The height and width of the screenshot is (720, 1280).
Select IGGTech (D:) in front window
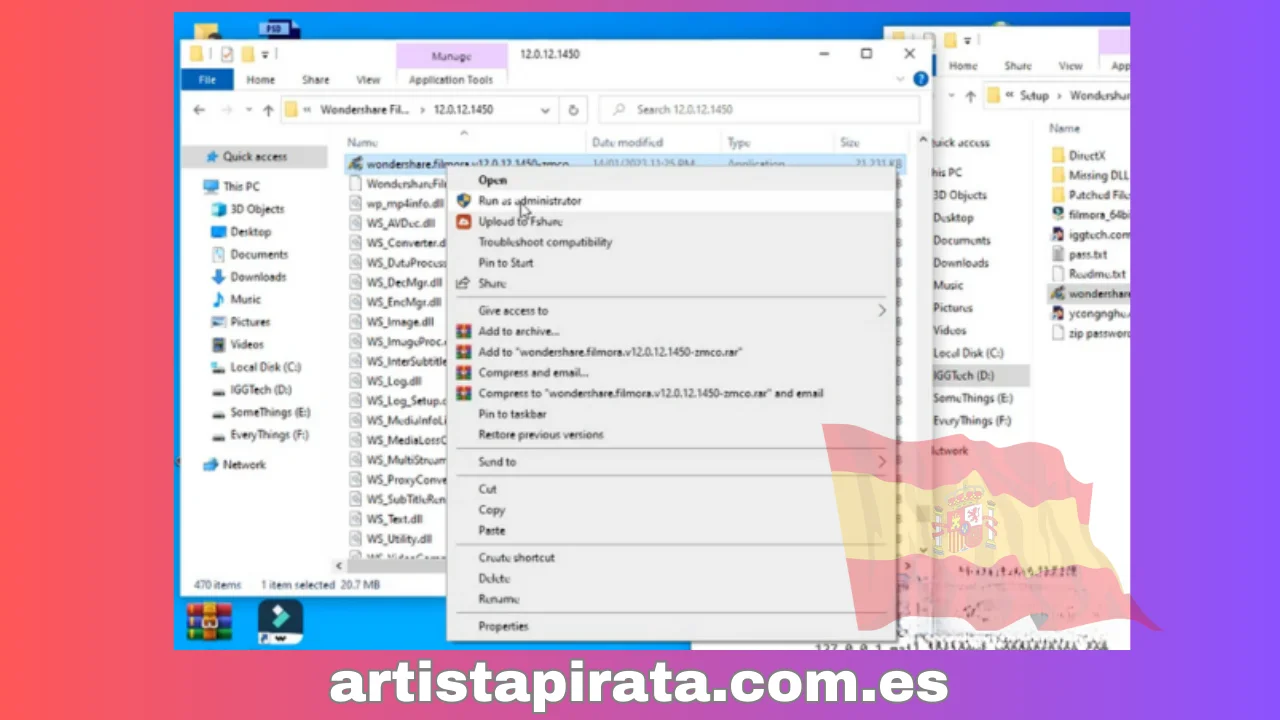pyautogui.click(x=260, y=390)
